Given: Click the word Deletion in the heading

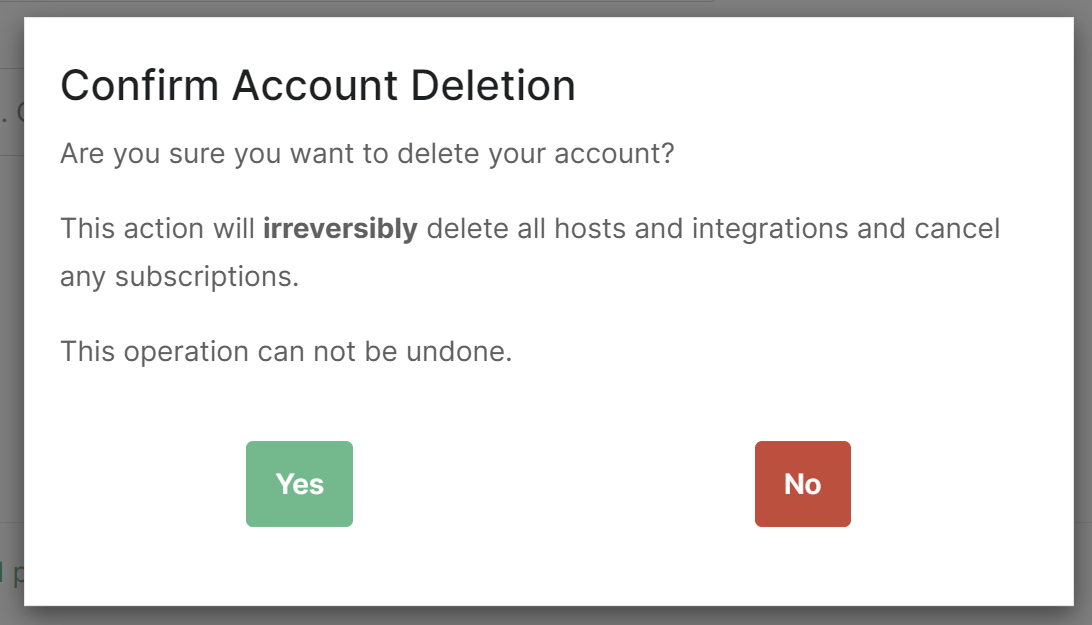Looking at the screenshot, I should coord(493,86).
